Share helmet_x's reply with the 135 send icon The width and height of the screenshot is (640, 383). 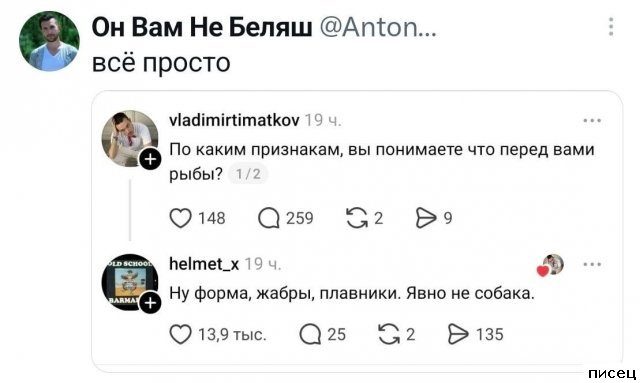[458, 334]
